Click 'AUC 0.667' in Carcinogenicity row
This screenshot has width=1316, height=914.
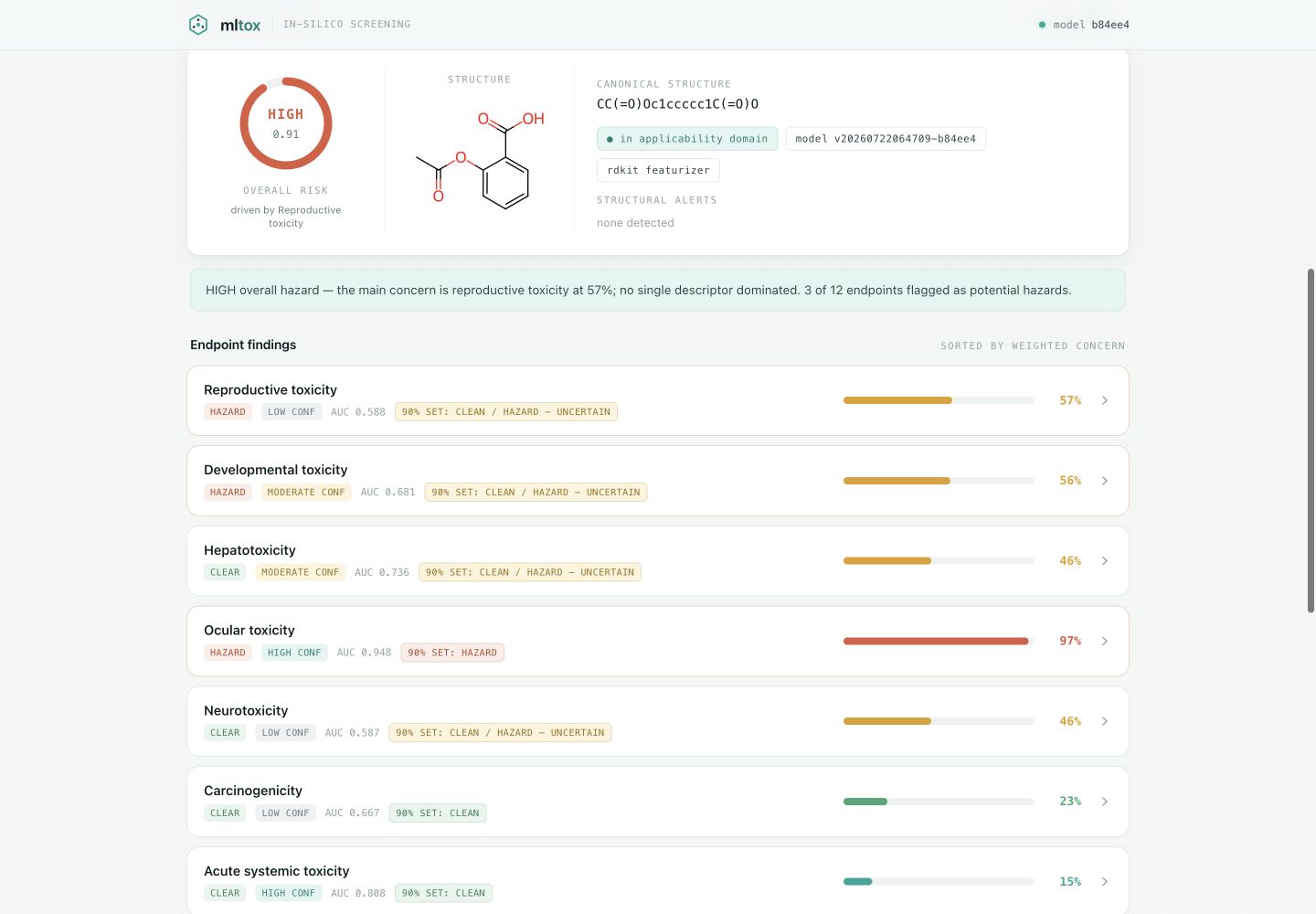353,813
